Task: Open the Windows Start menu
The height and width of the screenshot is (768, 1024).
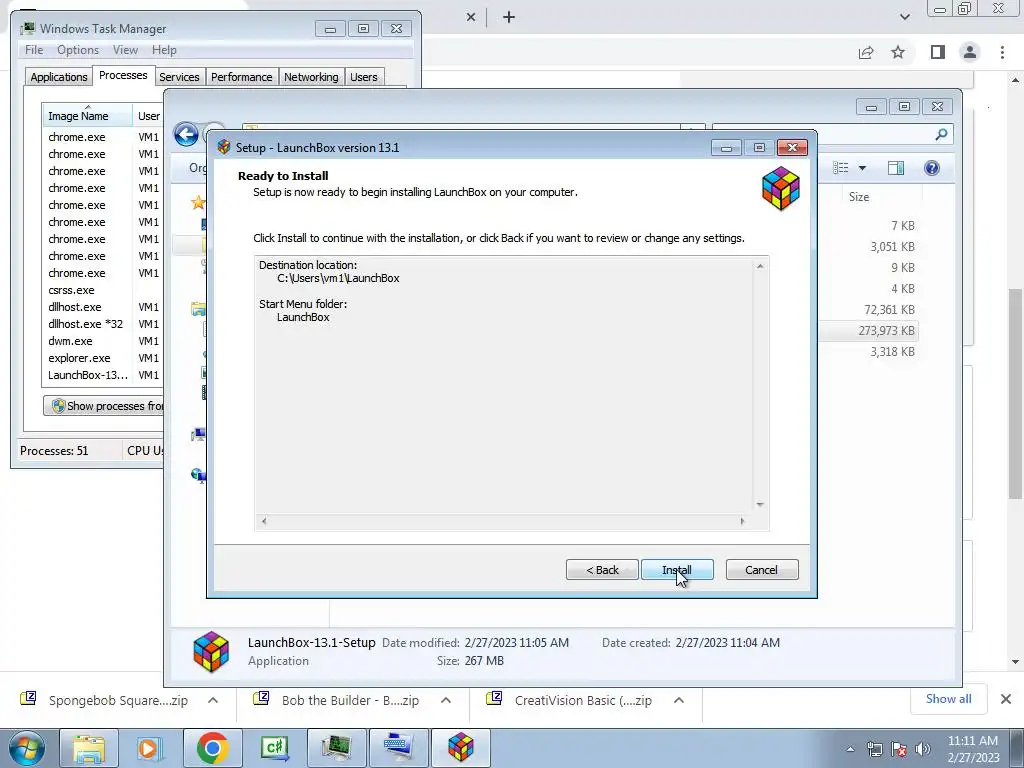Action: [27, 748]
